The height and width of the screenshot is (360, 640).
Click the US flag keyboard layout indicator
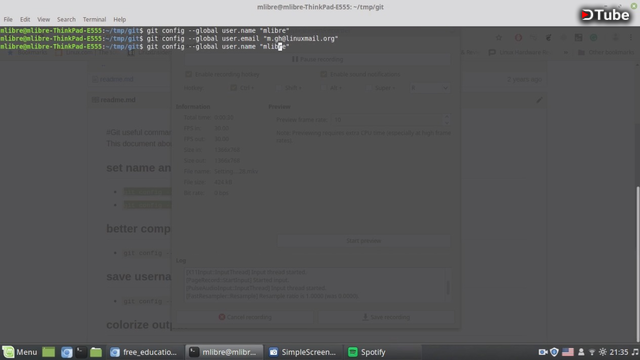coord(568,352)
